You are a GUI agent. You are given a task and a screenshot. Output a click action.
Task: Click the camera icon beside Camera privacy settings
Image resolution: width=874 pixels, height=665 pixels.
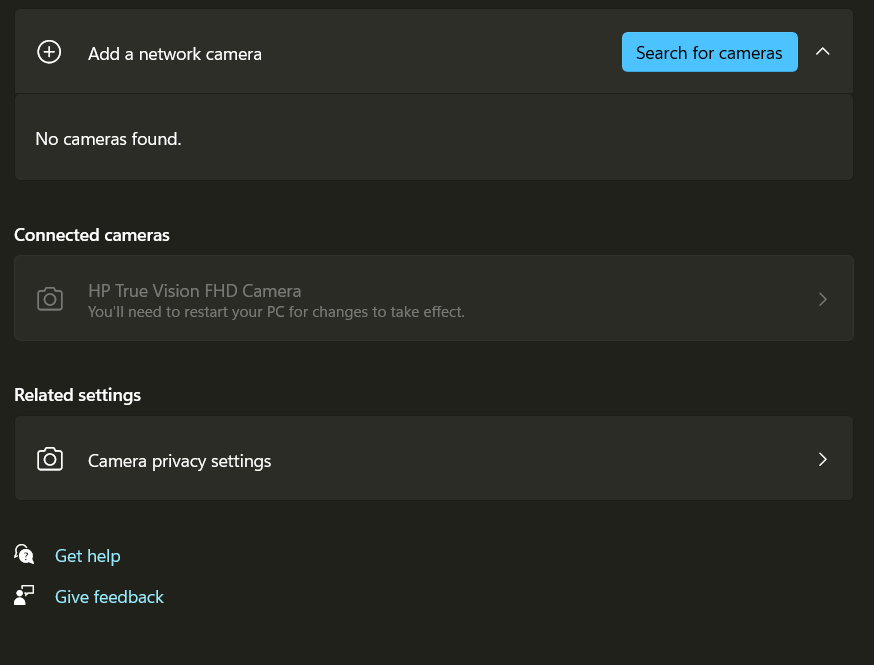(x=50, y=458)
